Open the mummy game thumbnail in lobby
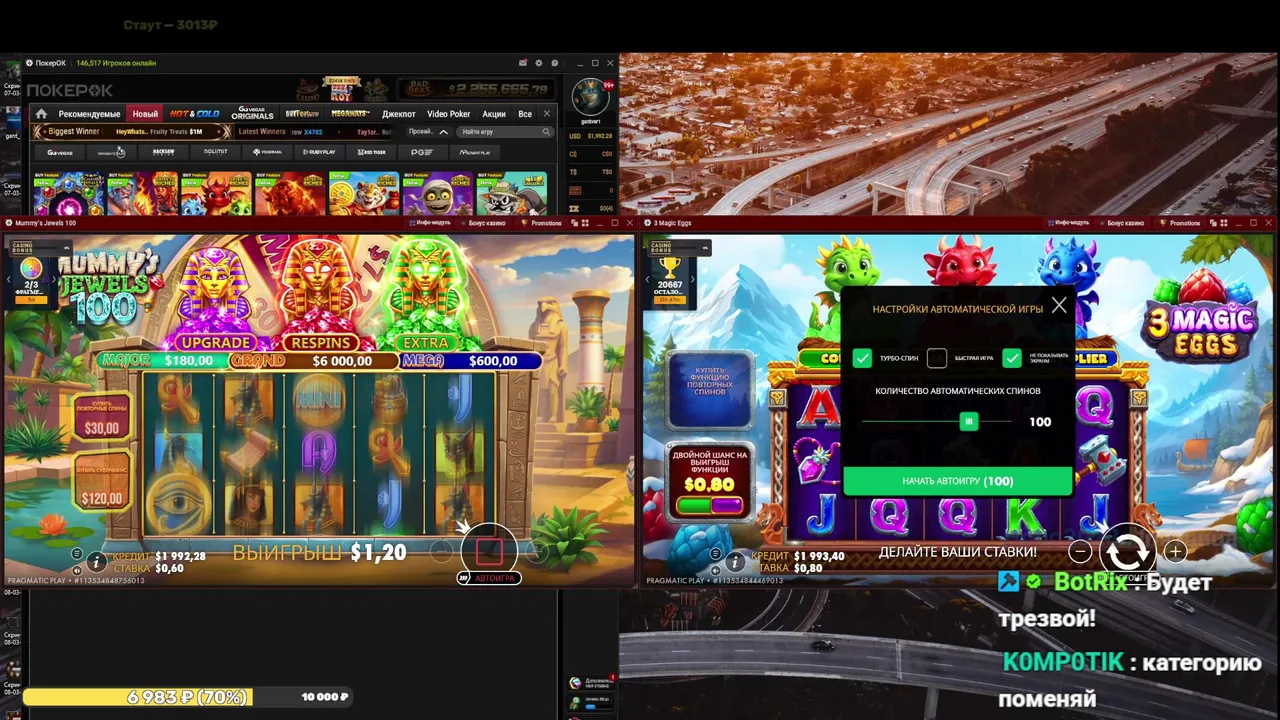The height and width of the screenshot is (720, 1280). [x=438, y=193]
